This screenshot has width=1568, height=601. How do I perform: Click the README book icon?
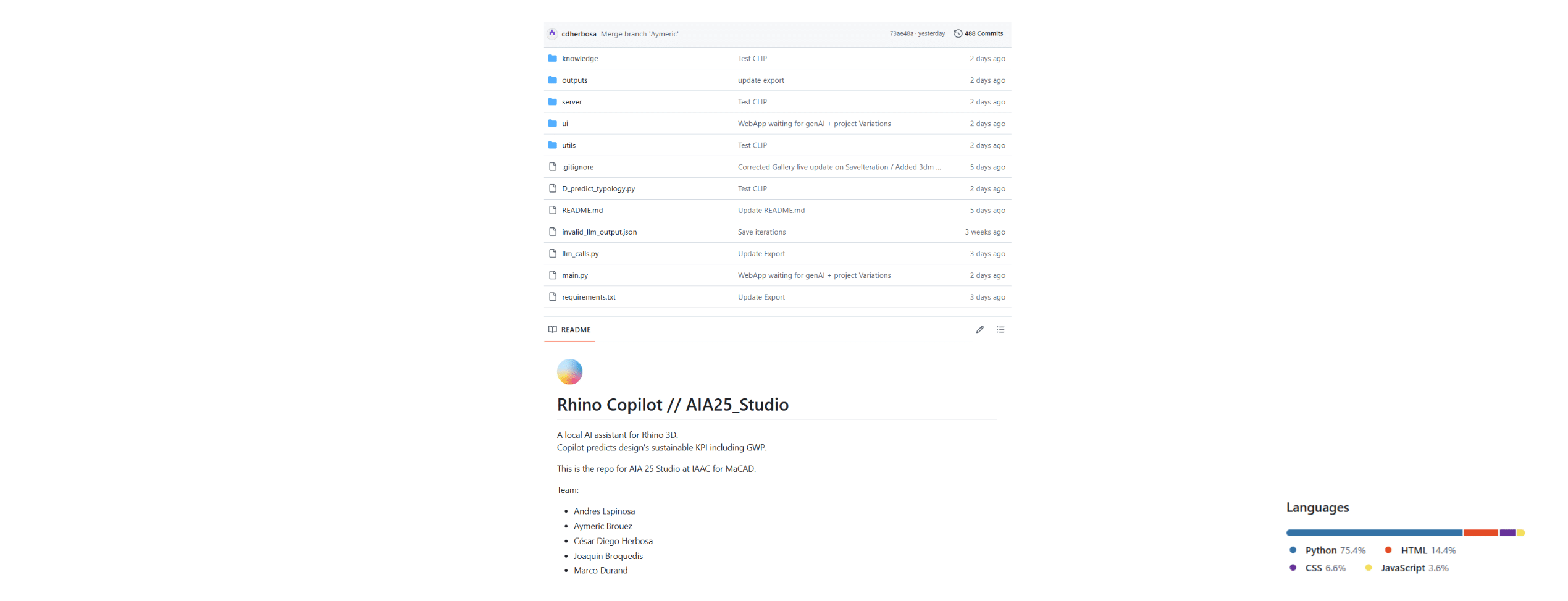(x=553, y=329)
